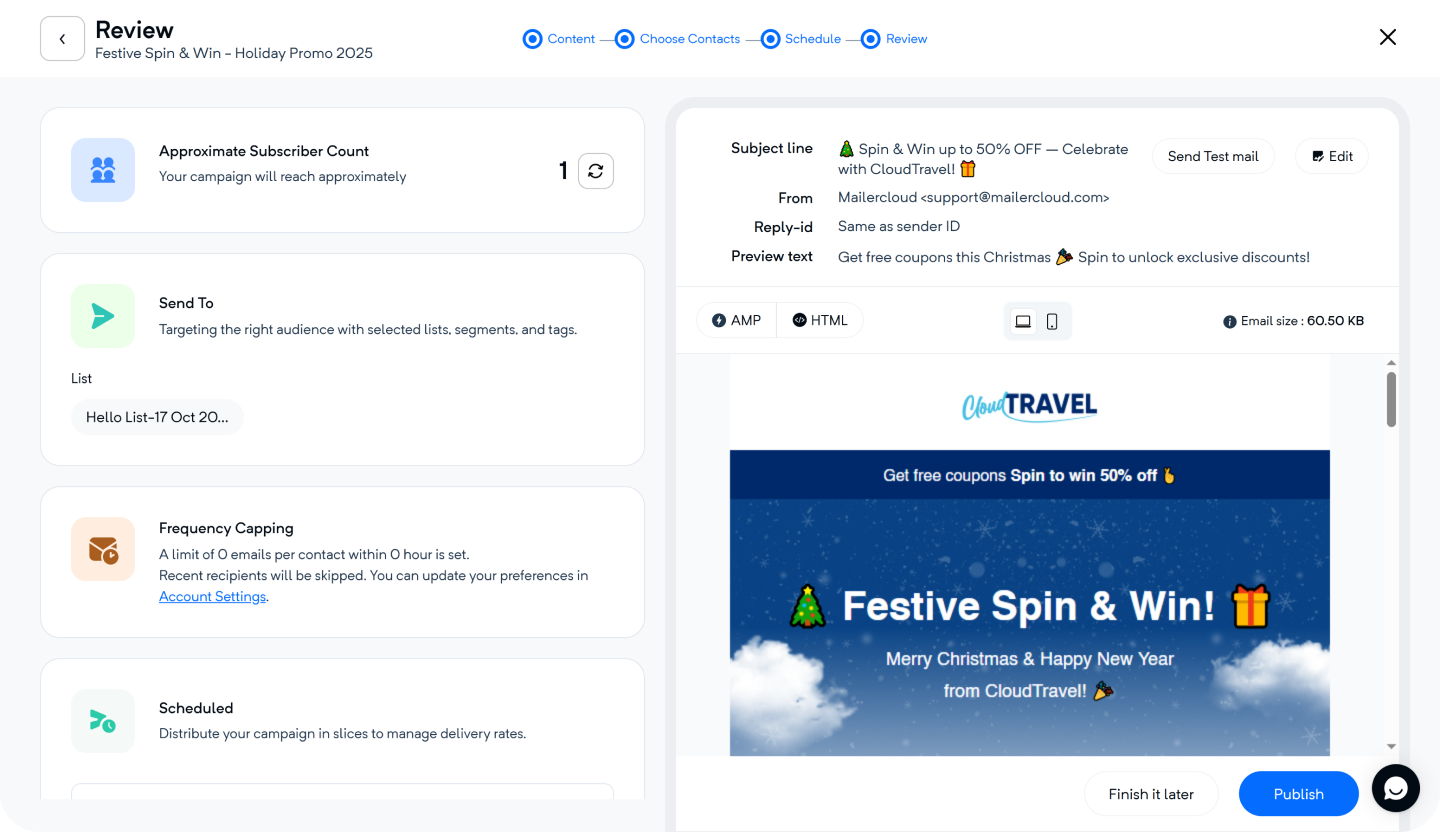Viewport: 1440px width, 832px height.
Task: Click the preview text line
Action: (x=1074, y=257)
